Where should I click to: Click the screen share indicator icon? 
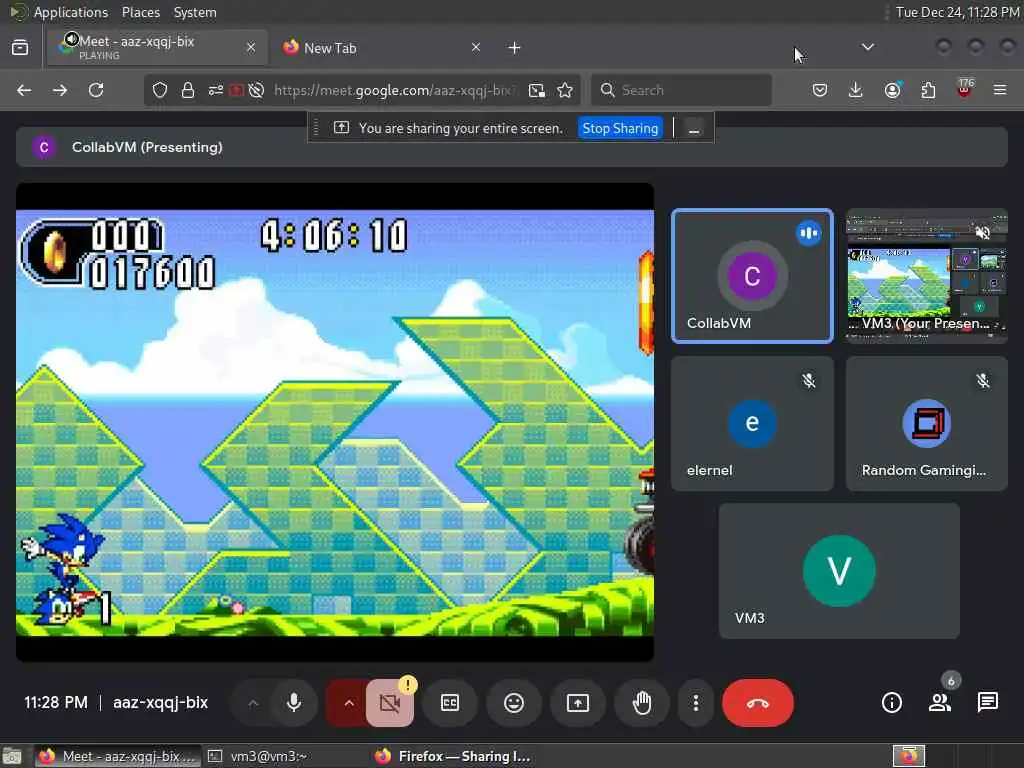click(341, 128)
